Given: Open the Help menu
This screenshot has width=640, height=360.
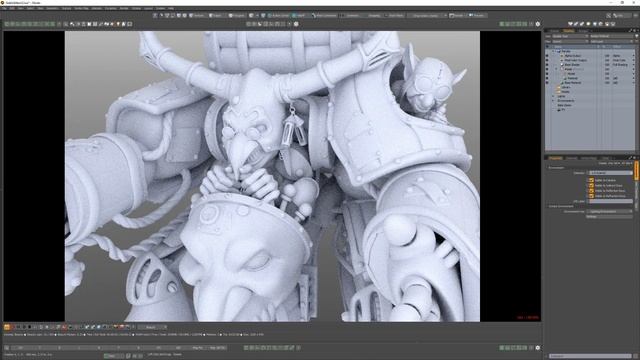Looking at the screenshot, I should (171, 8).
